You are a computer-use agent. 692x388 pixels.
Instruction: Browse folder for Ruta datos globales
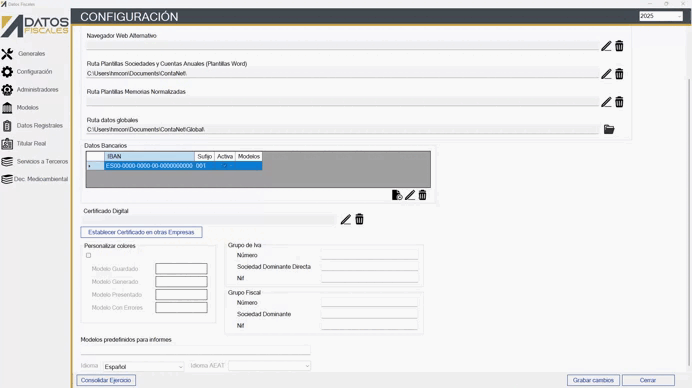click(x=609, y=129)
